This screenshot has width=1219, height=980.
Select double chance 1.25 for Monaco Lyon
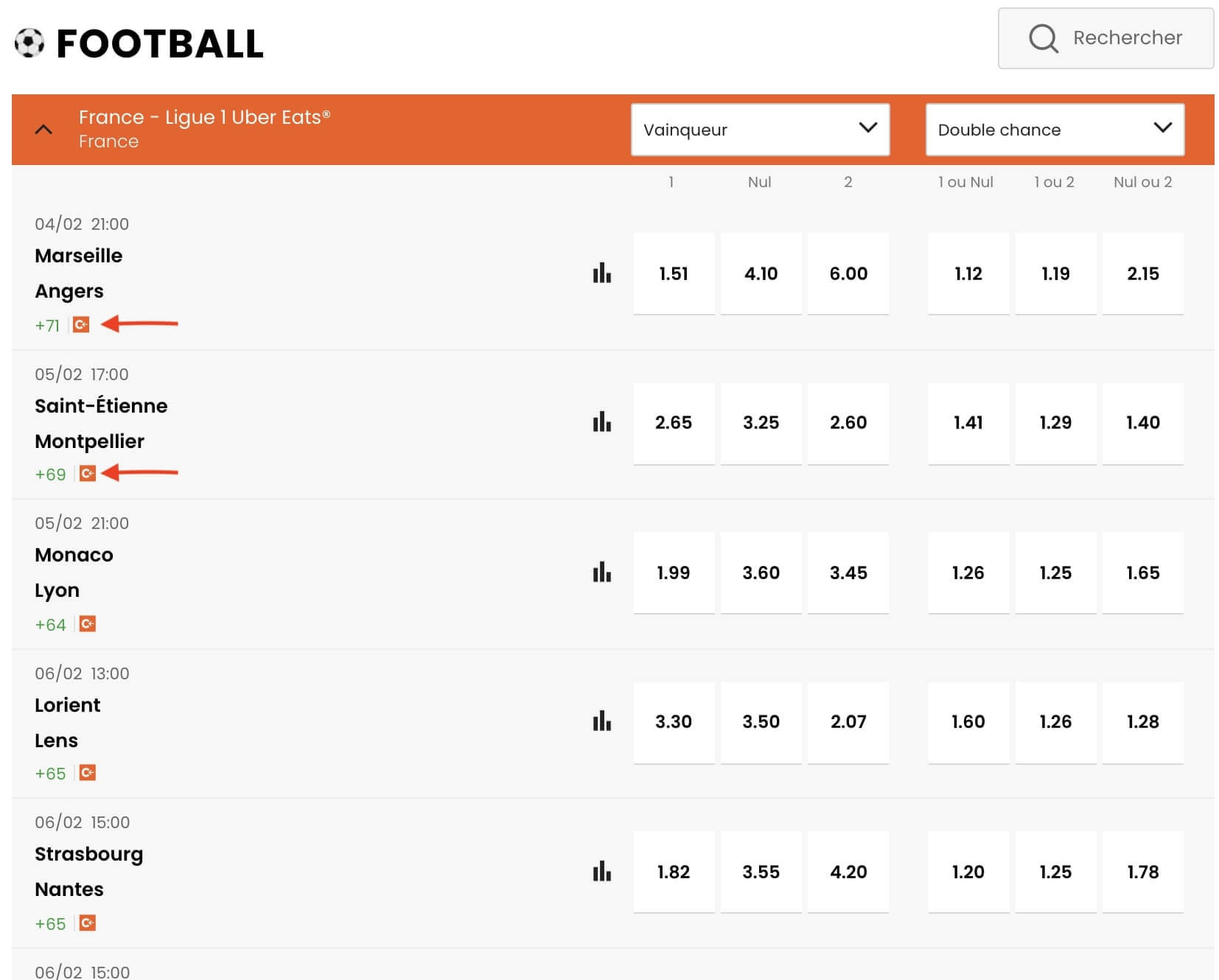pyautogui.click(x=1055, y=573)
